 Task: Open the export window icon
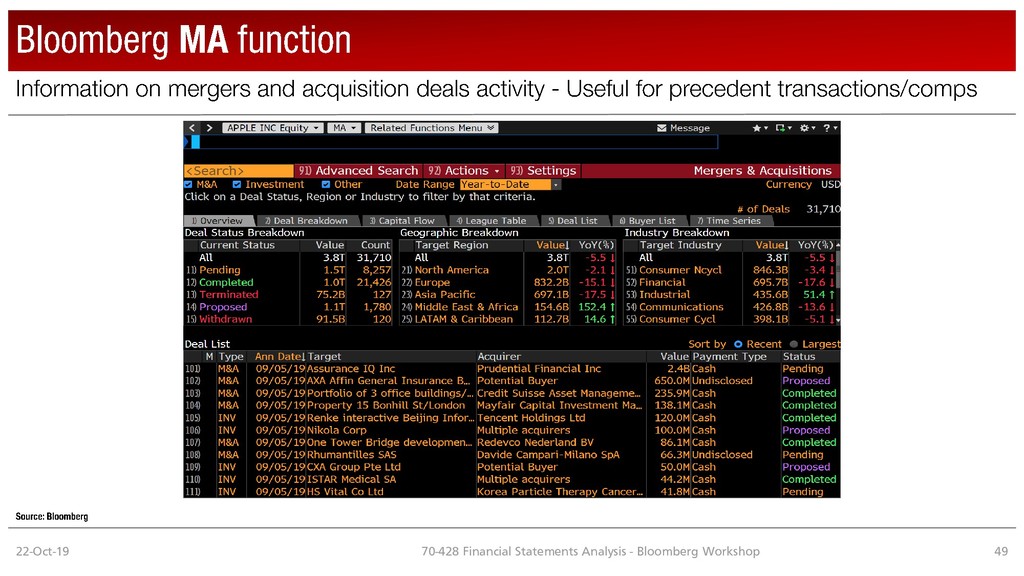click(780, 128)
